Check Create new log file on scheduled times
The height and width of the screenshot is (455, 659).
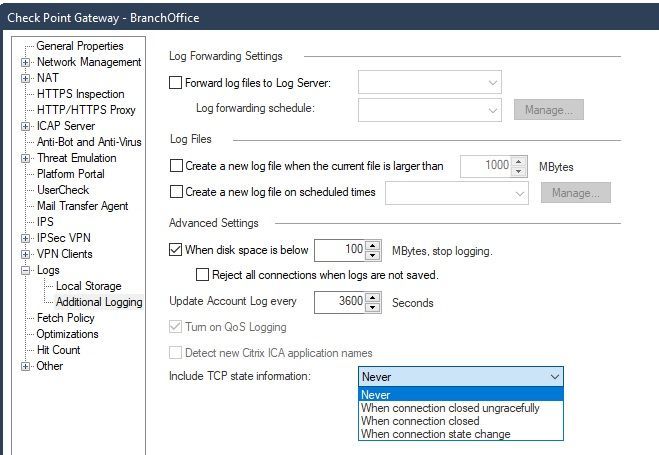click(x=177, y=192)
